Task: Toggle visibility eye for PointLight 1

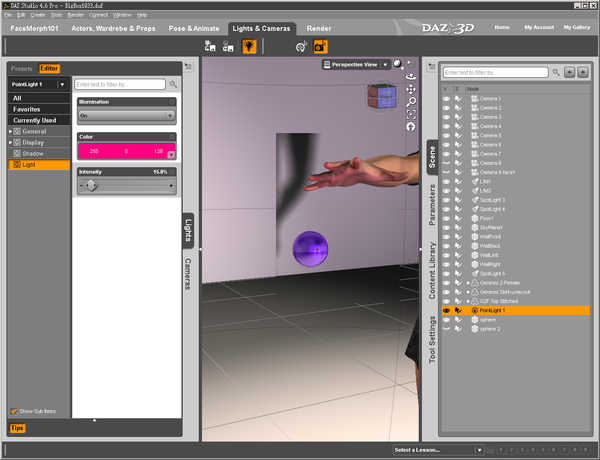Action: coord(446,310)
